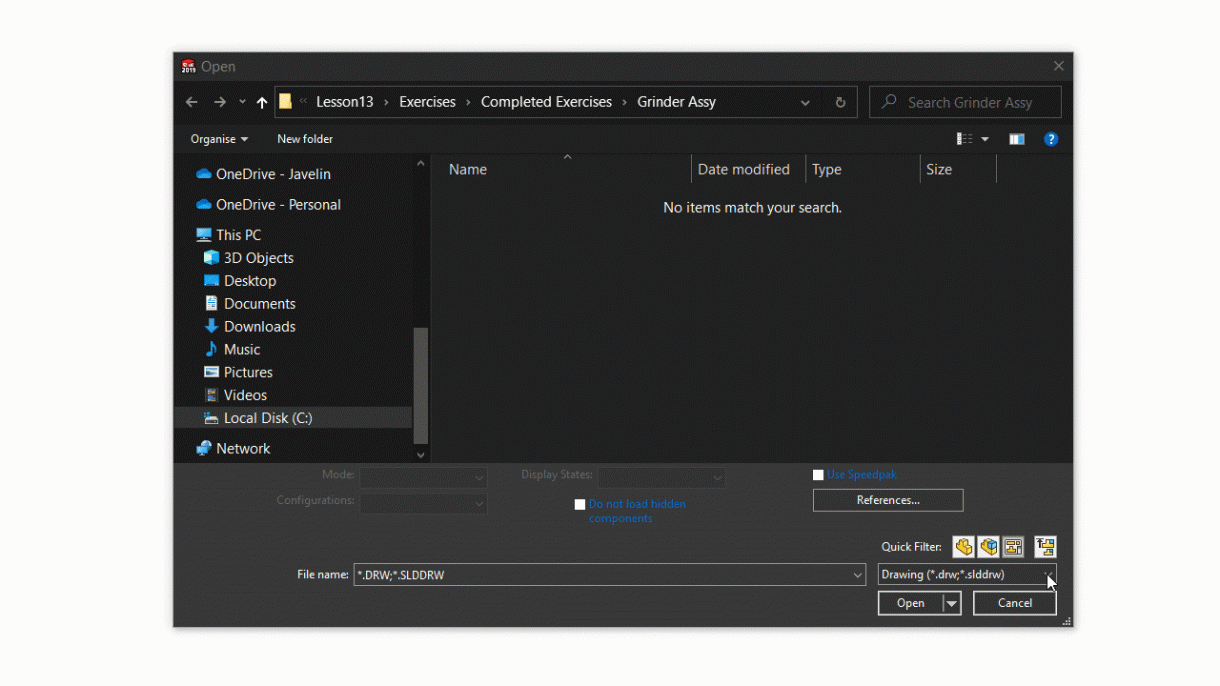Filter by Parts in Quick Filter
Image resolution: width=1220 pixels, height=686 pixels.
click(x=964, y=547)
